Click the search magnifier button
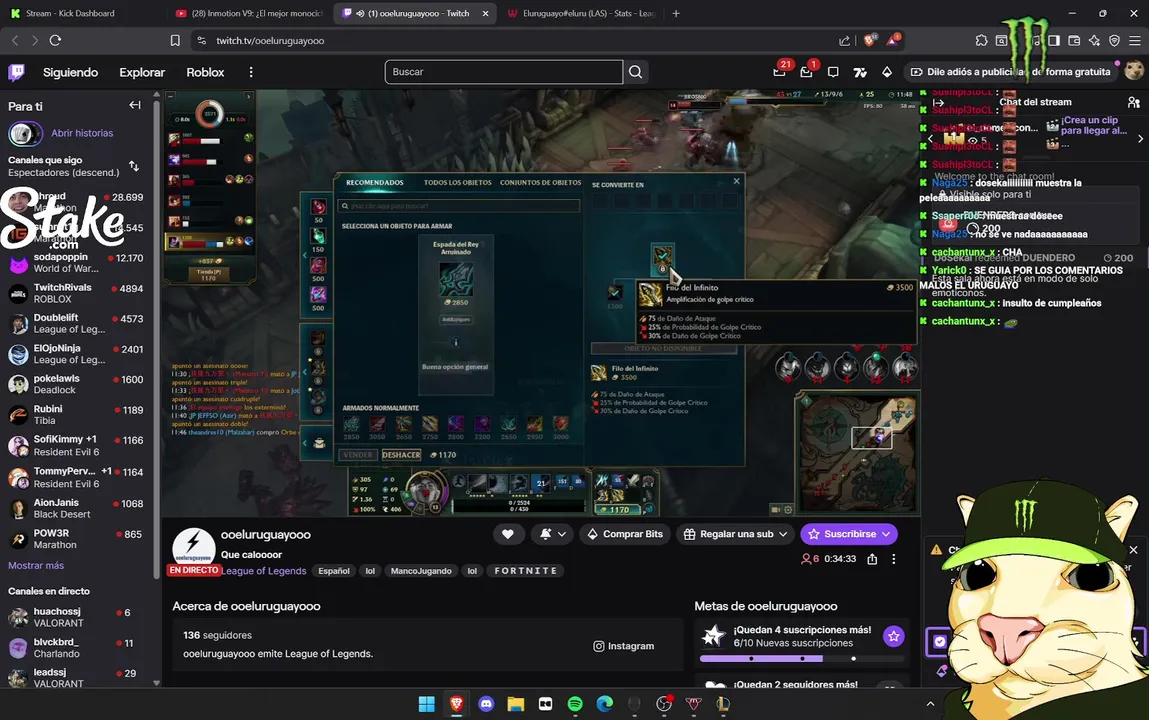 635,72
